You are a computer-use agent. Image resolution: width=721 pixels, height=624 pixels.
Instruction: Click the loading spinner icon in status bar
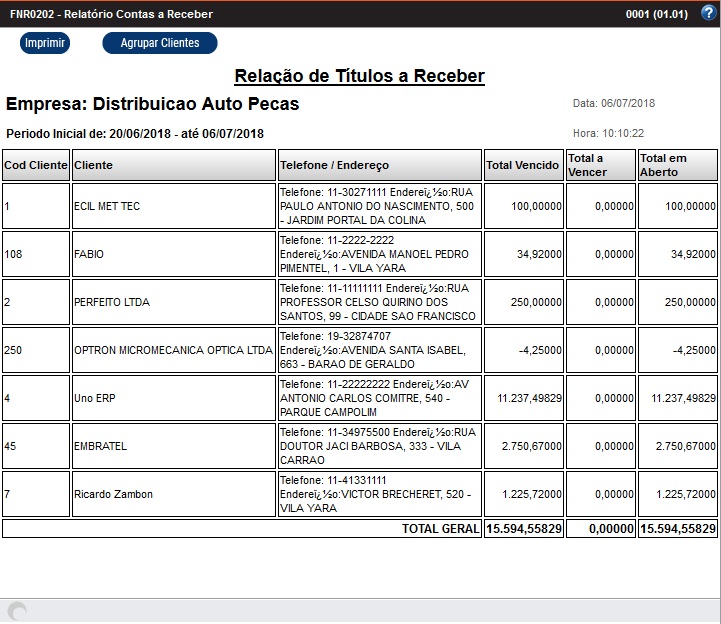pos(16,610)
